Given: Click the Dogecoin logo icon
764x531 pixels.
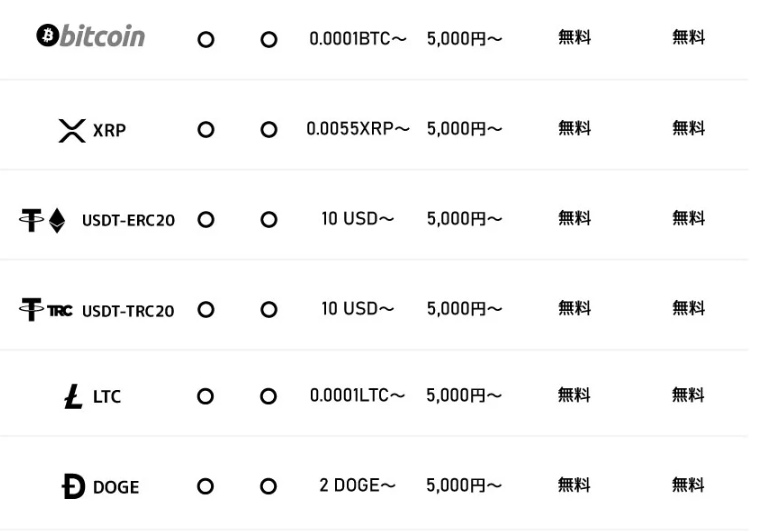Looking at the screenshot, I should (x=73, y=487).
